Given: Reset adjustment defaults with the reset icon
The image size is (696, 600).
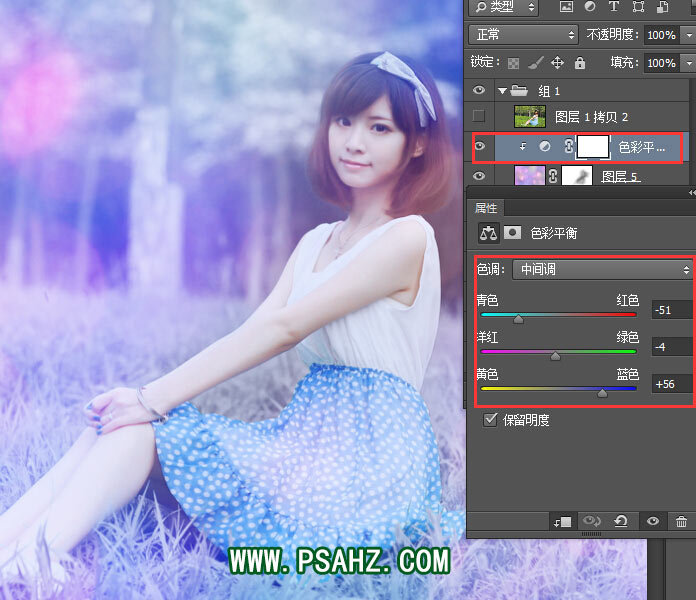Looking at the screenshot, I should (x=621, y=521).
